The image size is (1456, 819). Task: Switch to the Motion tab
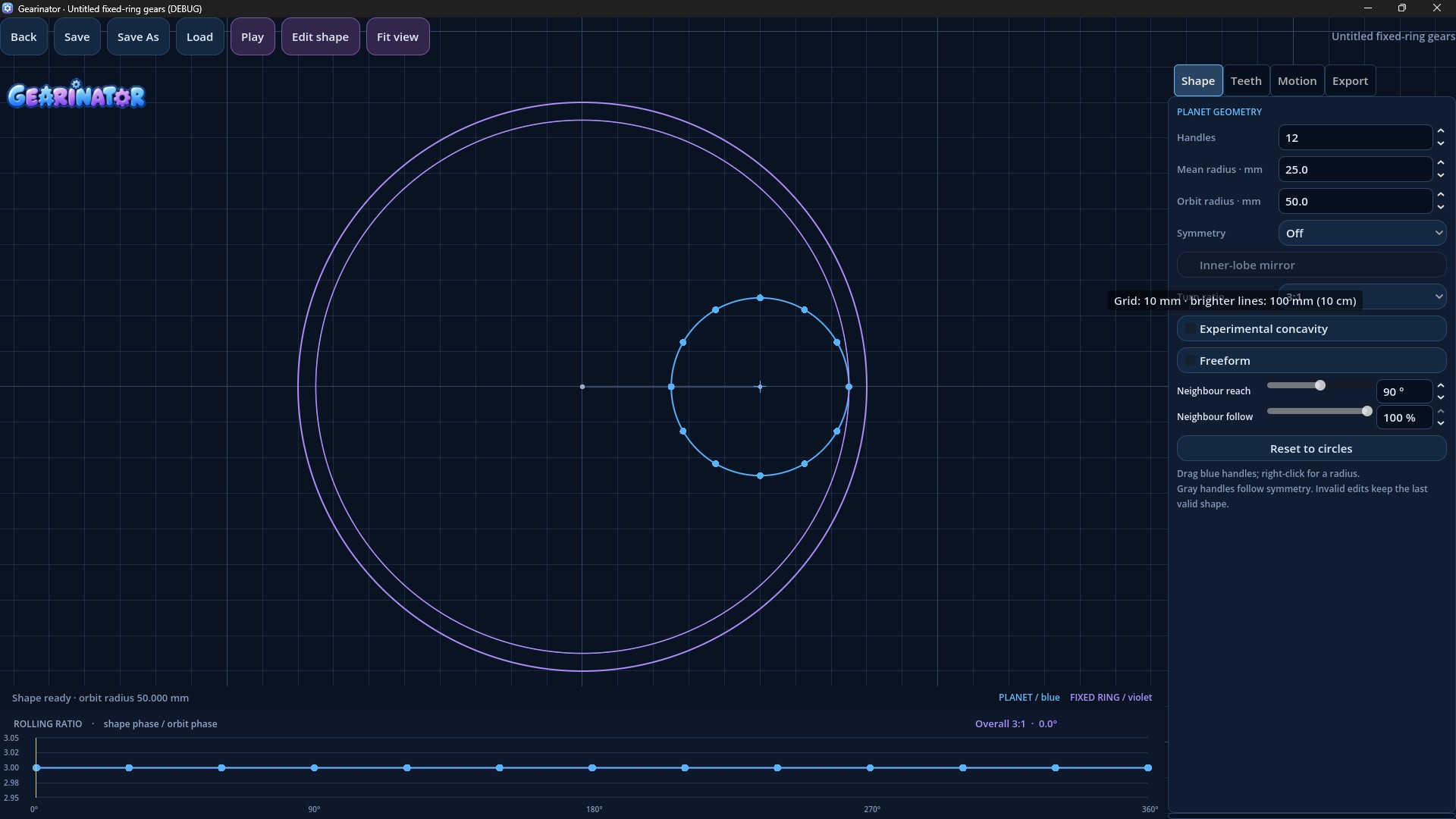point(1296,81)
